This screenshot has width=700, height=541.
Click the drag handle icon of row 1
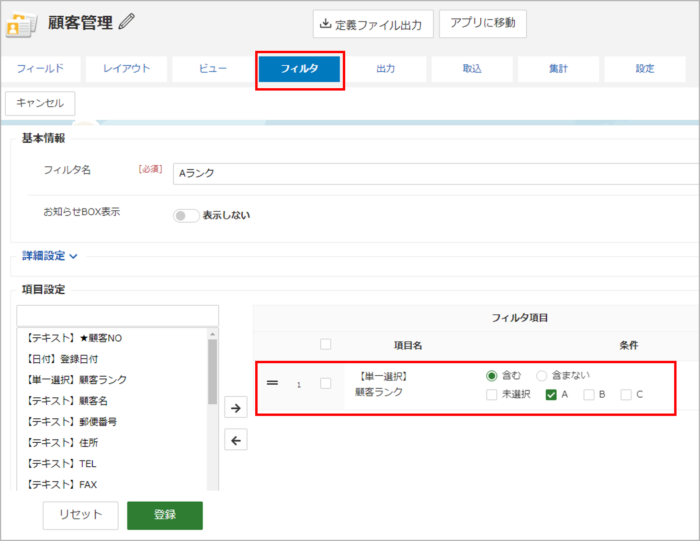272,383
